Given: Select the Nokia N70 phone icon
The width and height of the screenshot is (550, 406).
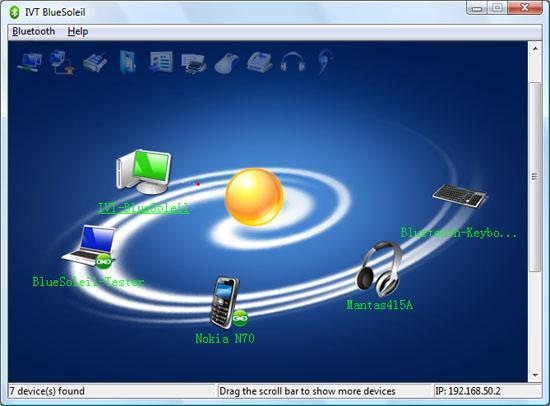Looking at the screenshot, I should tap(225, 302).
